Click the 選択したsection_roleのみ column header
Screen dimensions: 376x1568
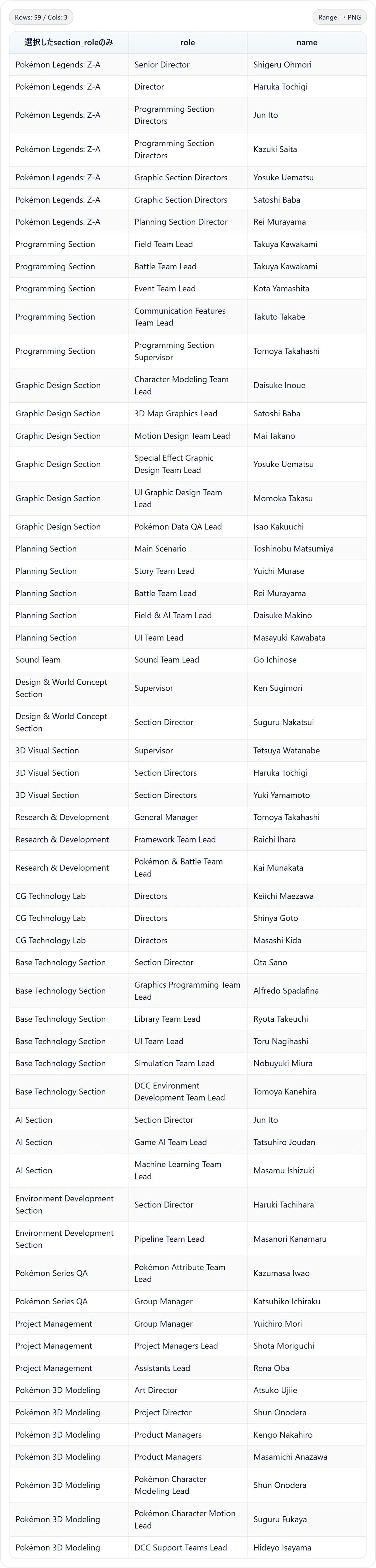(69, 43)
